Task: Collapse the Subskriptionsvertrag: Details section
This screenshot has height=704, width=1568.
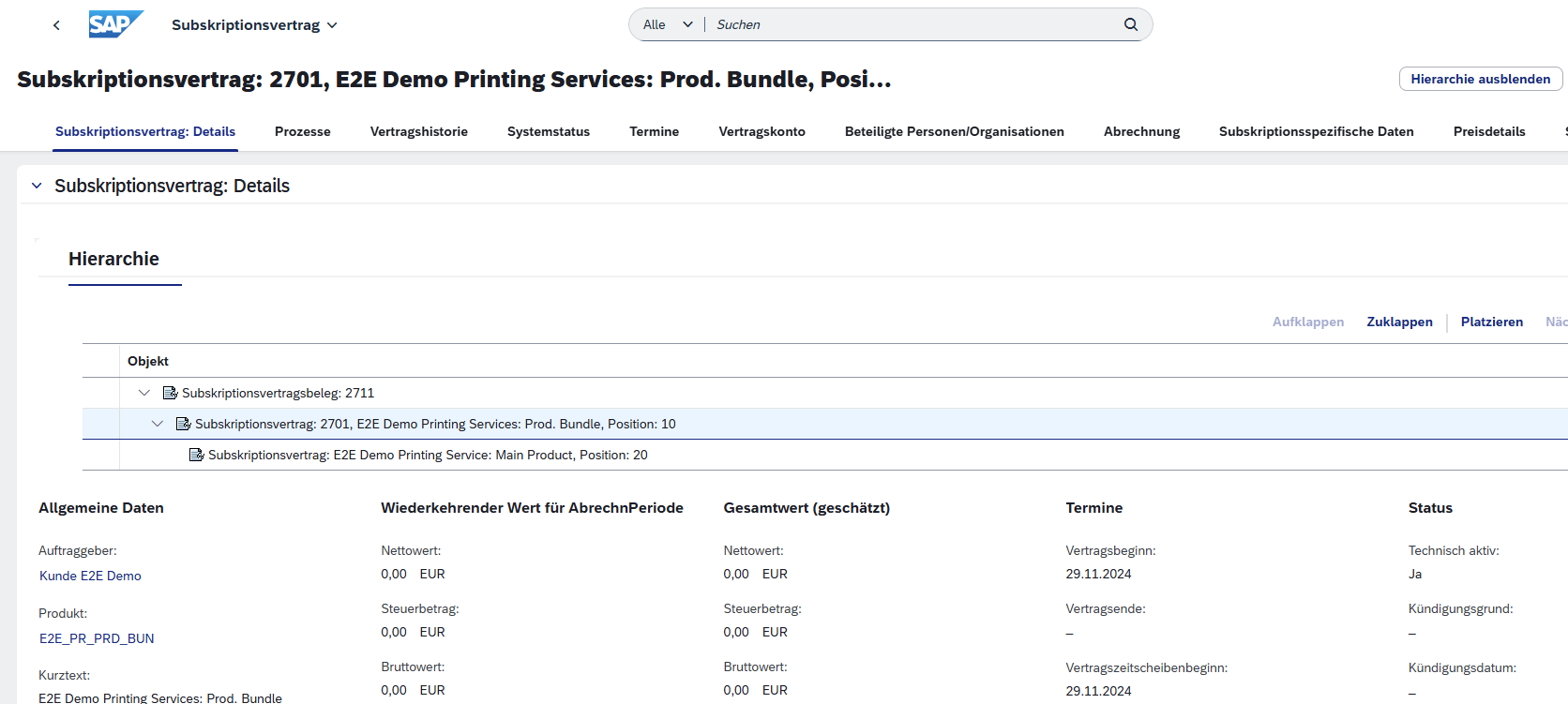Action: 37,186
